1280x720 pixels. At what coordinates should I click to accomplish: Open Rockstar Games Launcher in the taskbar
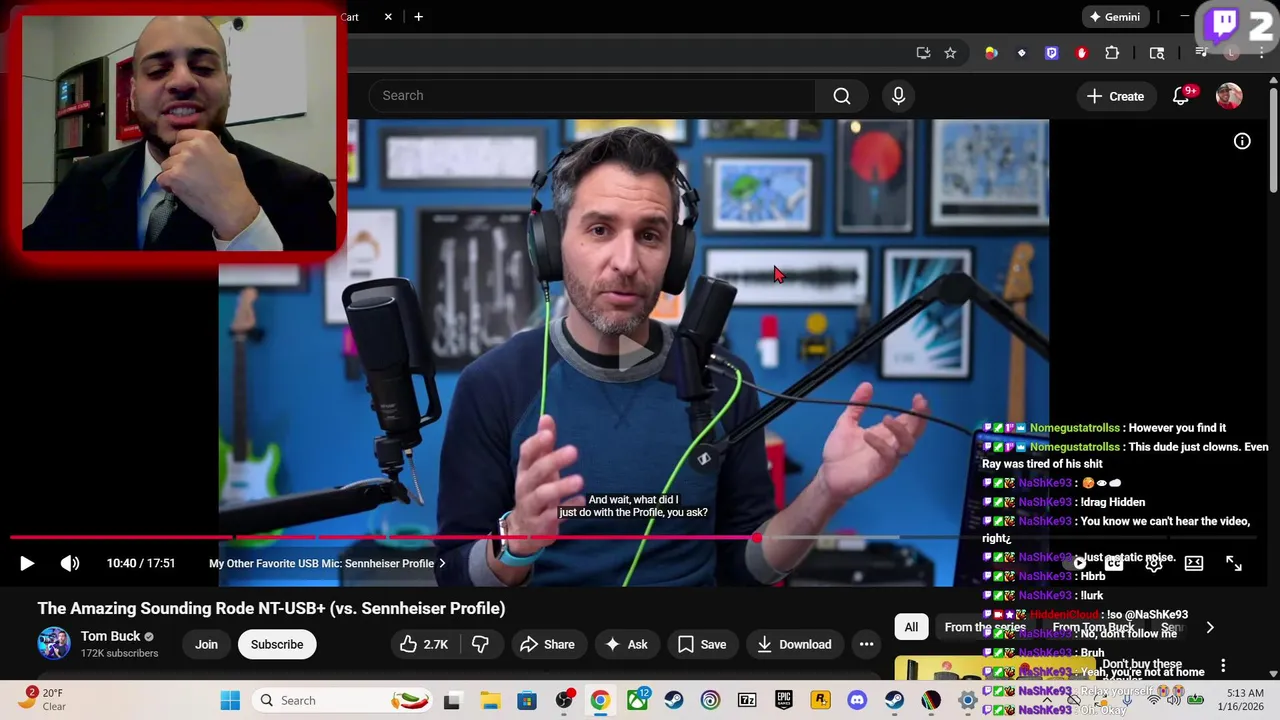click(821, 700)
